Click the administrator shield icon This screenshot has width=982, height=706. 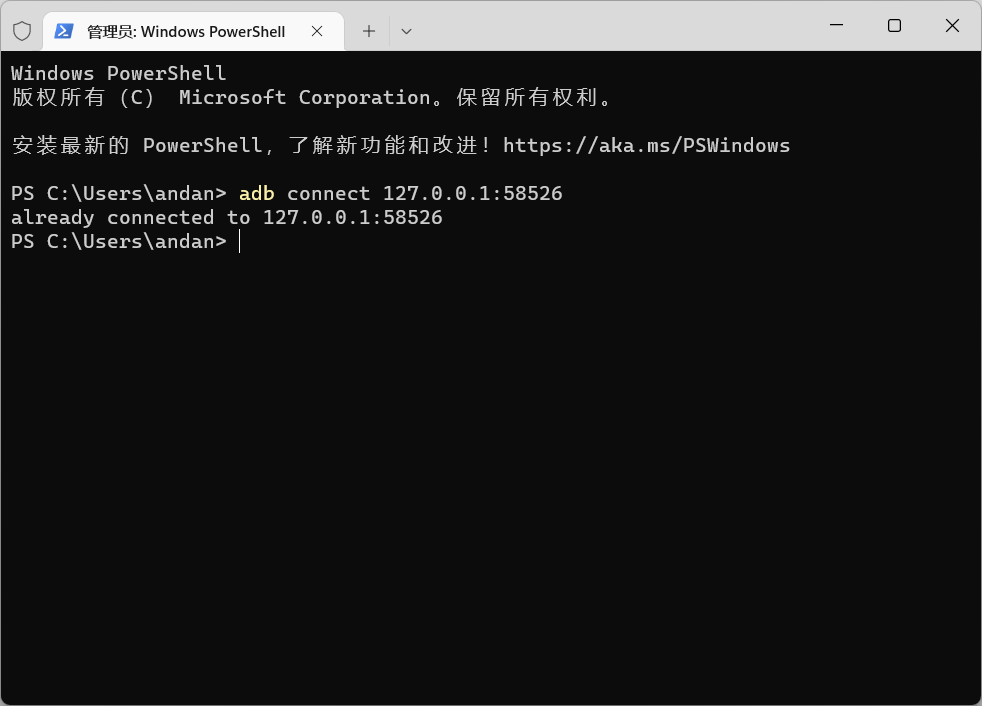pos(22,31)
